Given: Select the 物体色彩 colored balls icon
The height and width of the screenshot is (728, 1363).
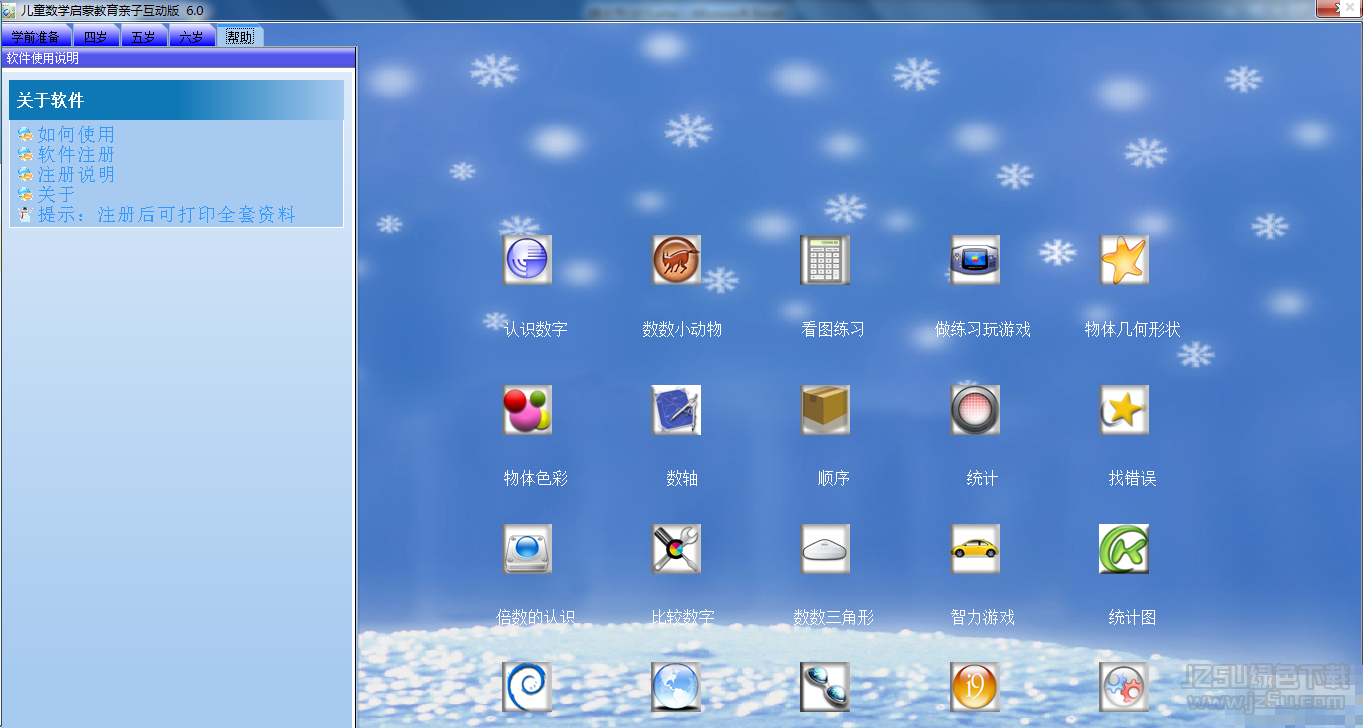Looking at the screenshot, I should pos(527,410).
